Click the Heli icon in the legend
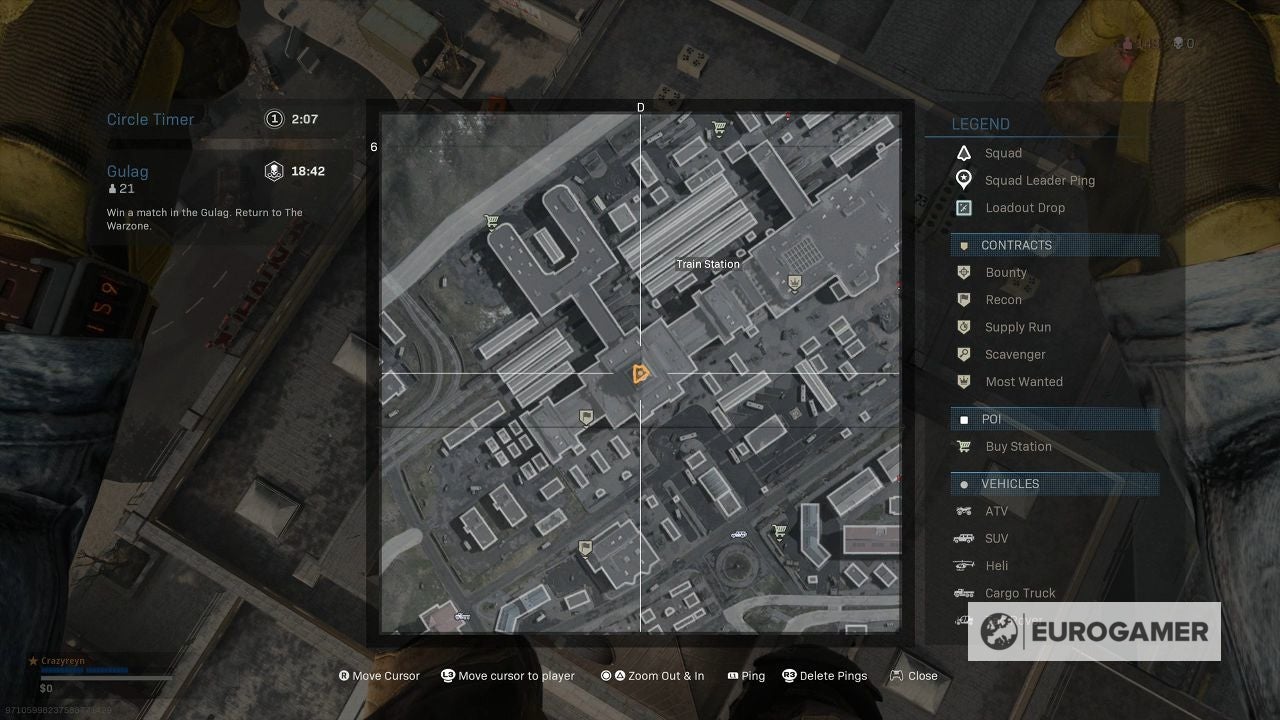 [x=964, y=565]
